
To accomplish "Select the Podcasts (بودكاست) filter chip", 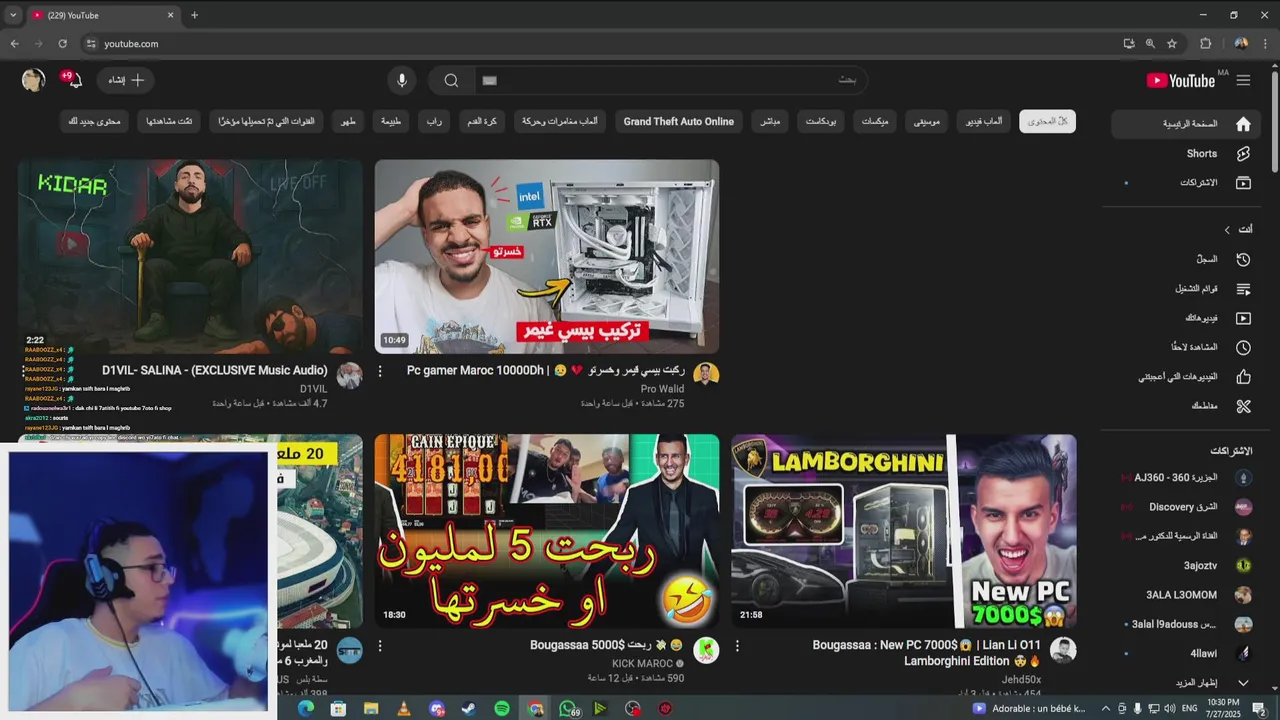I will pos(821,121).
